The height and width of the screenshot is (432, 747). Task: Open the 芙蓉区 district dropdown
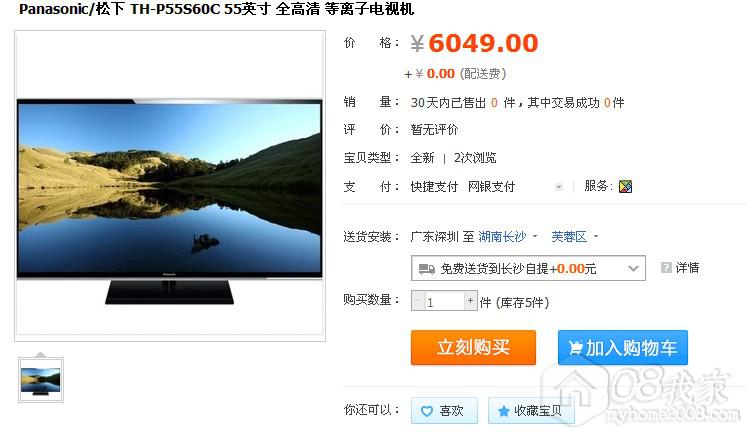pos(574,237)
